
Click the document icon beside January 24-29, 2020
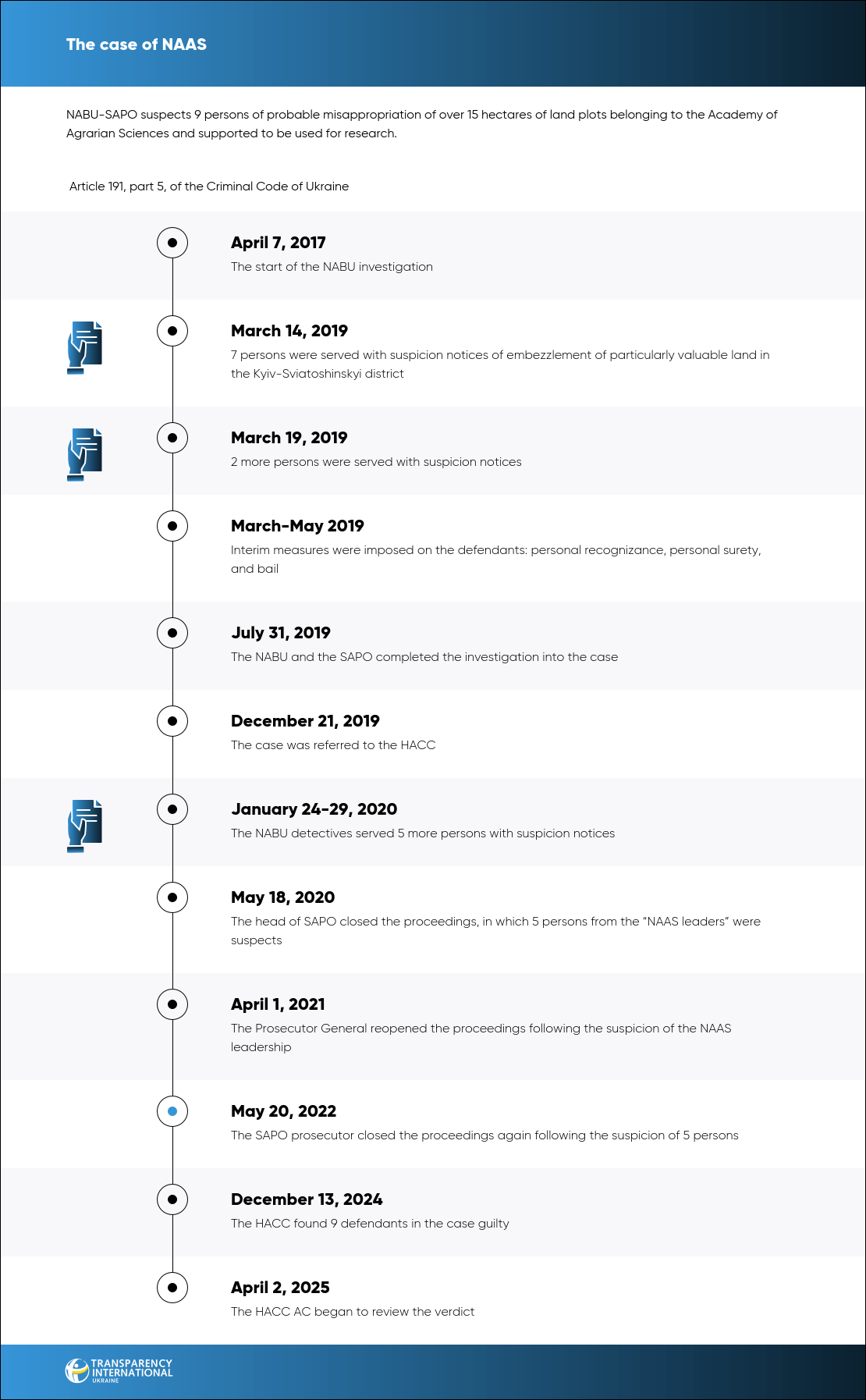point(84,826)
